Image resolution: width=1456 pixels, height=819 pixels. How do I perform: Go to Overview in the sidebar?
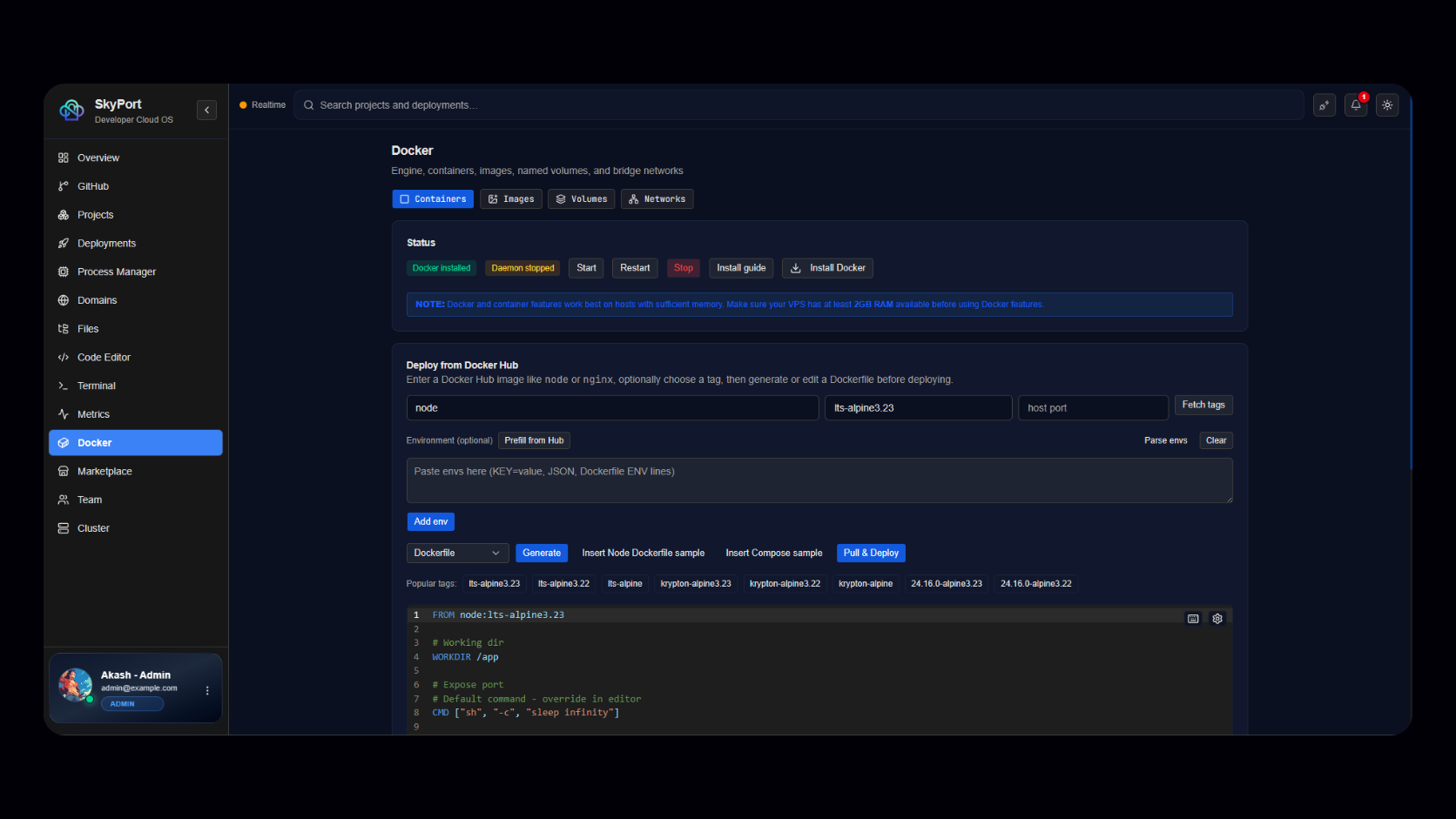point(136,158)
